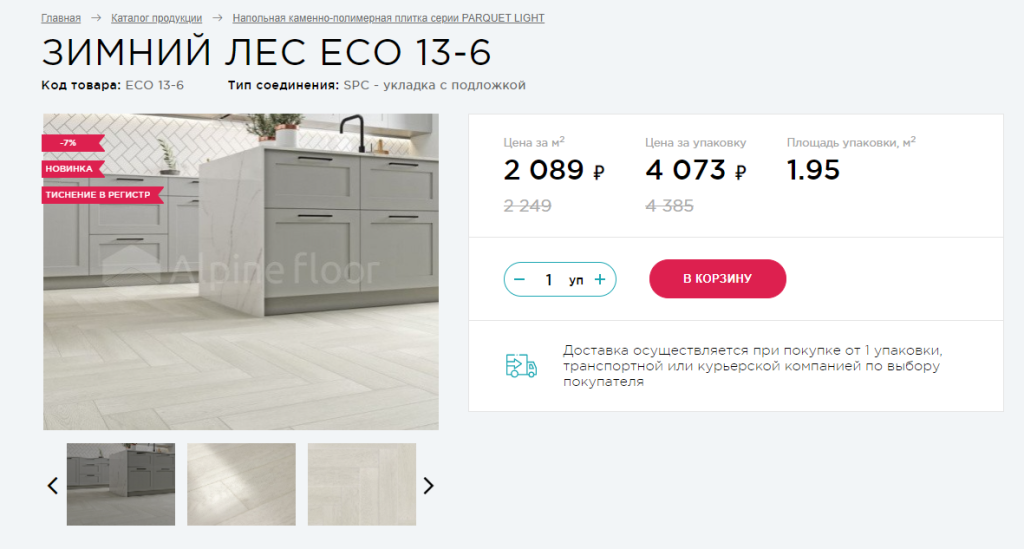The width and height of the screenshot is (1024, 549).
Task: Show next thumbnails with right arrow
Action: [428, 486]
